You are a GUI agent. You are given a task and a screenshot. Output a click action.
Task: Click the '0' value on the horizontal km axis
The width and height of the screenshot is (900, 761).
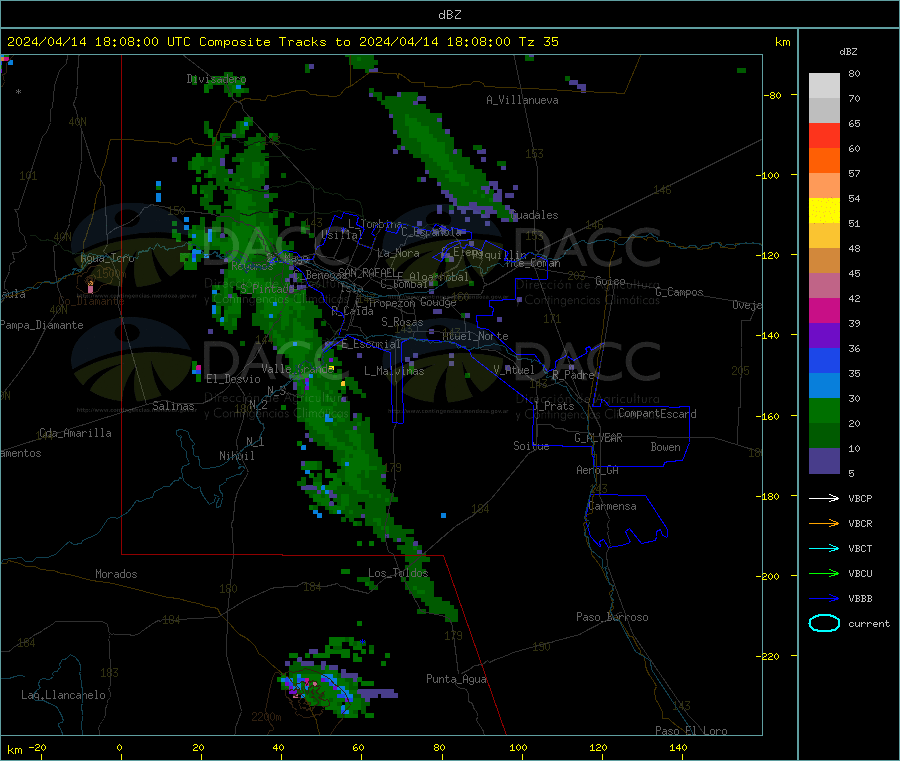(119, 747)
